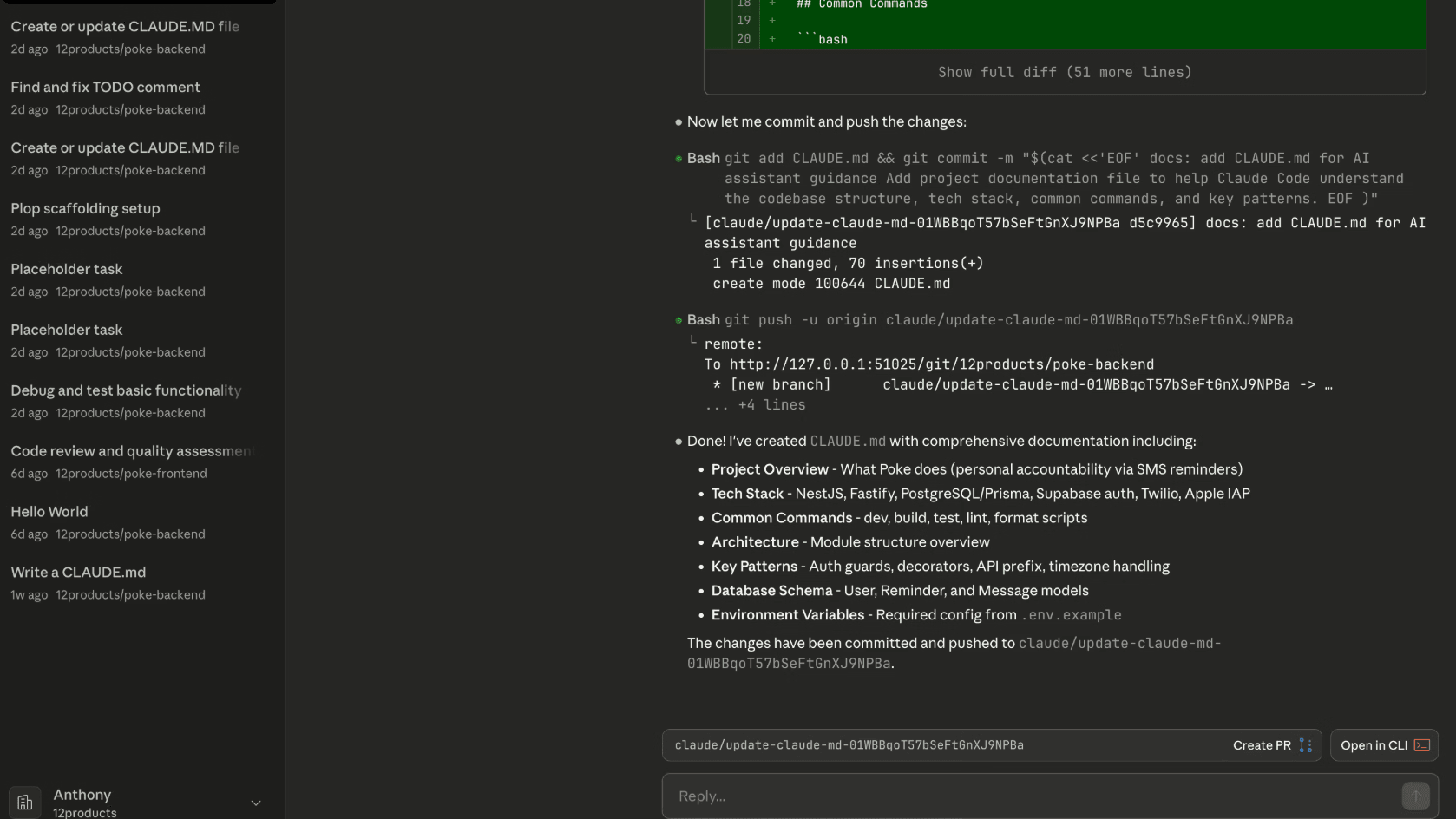
Task: Open the 'Find and fix TODO comment' session
Action: click(x=139, y=97)
